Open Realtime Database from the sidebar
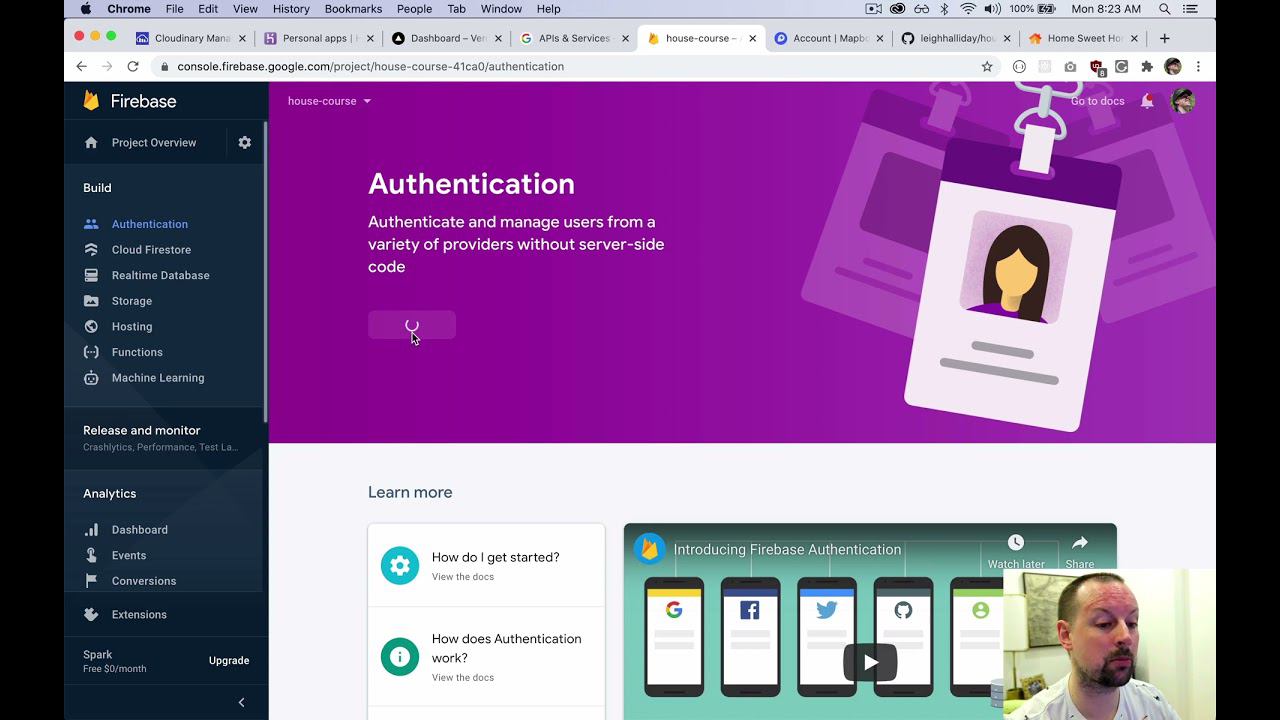The width and height of the screenshot is (1280, 720). 160,275
